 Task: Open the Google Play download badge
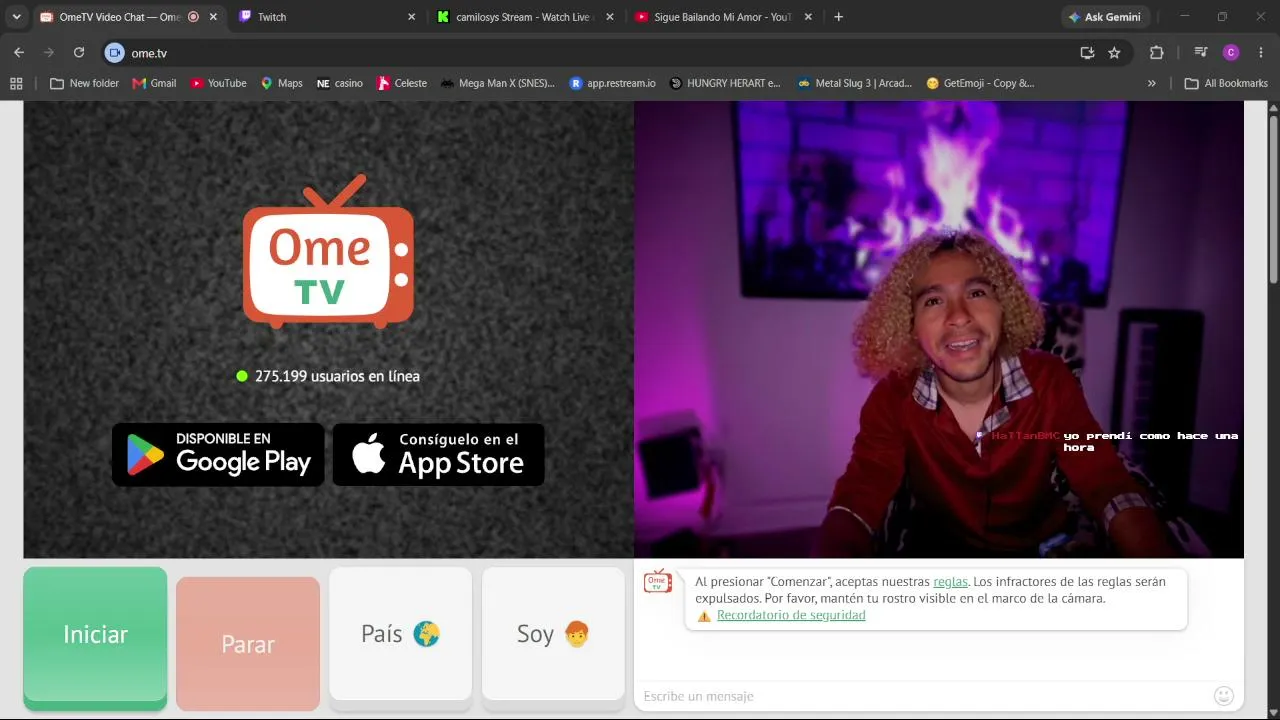point(218,455)
